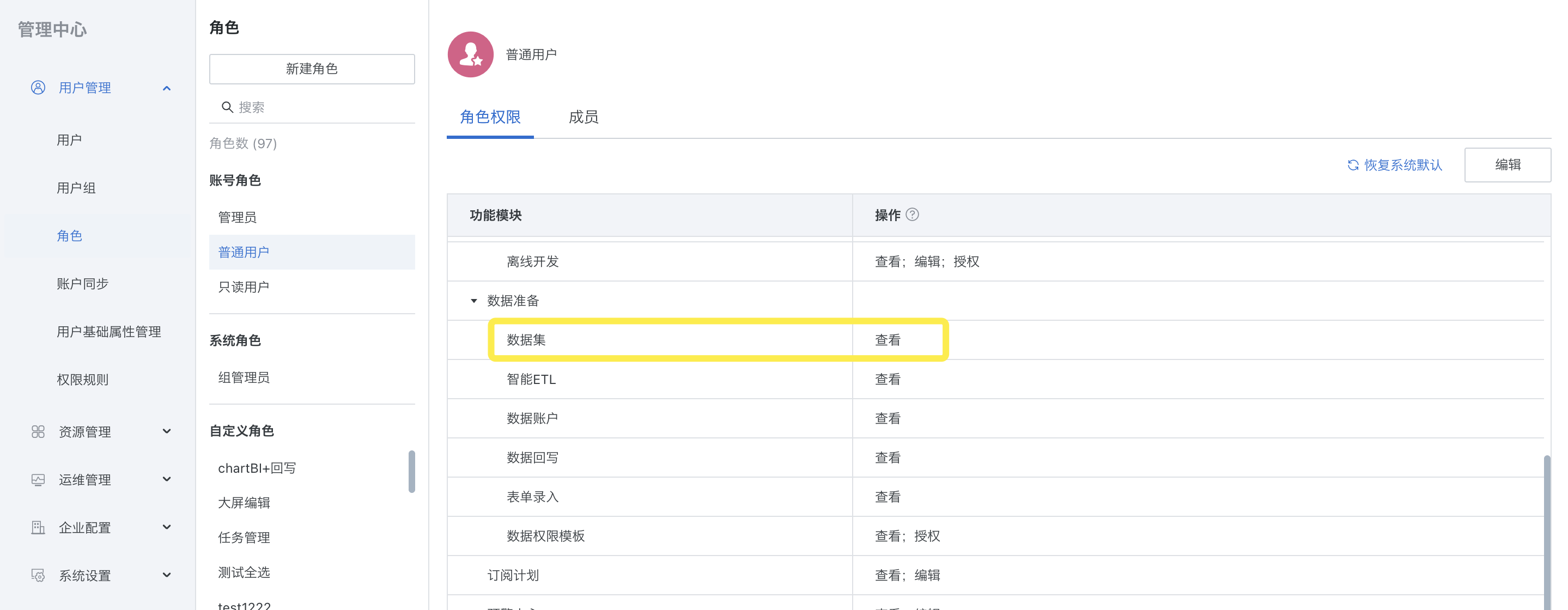Open the 角色权限 tab
The height and width of the screenshot is (610, 1568).
coord(490,117)
